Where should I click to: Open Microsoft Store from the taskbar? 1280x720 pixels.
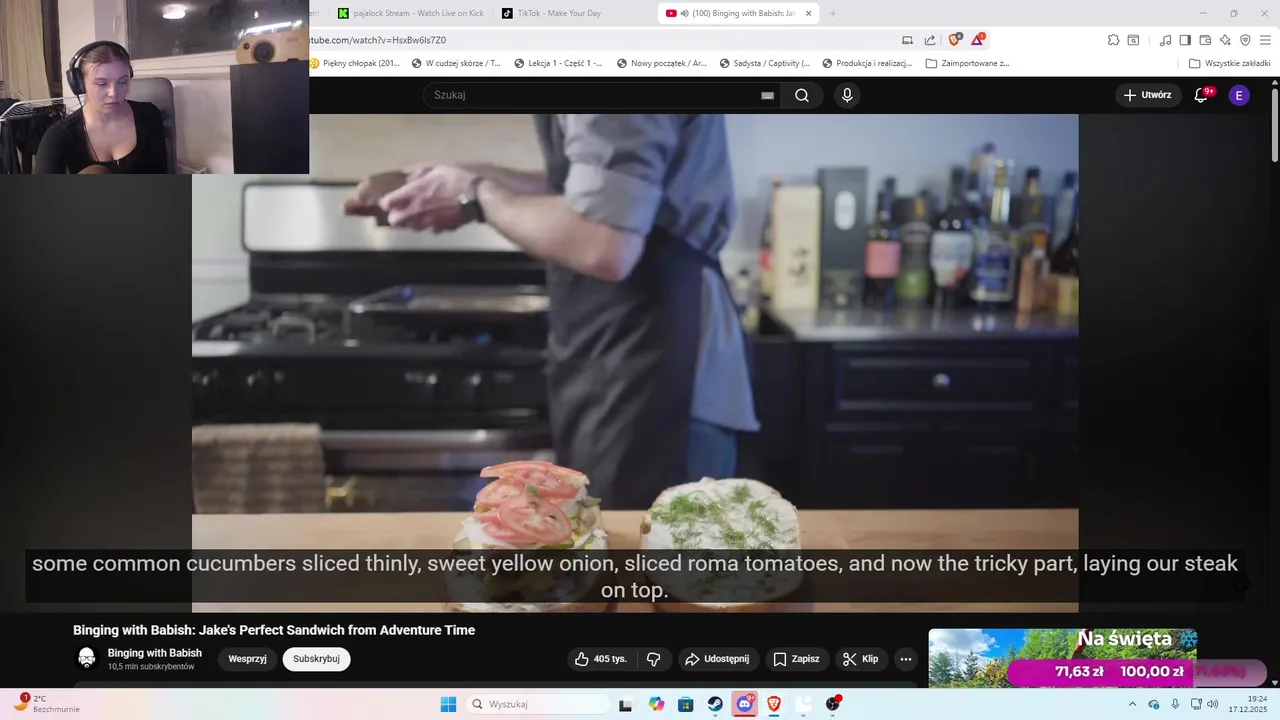(685, 704)
